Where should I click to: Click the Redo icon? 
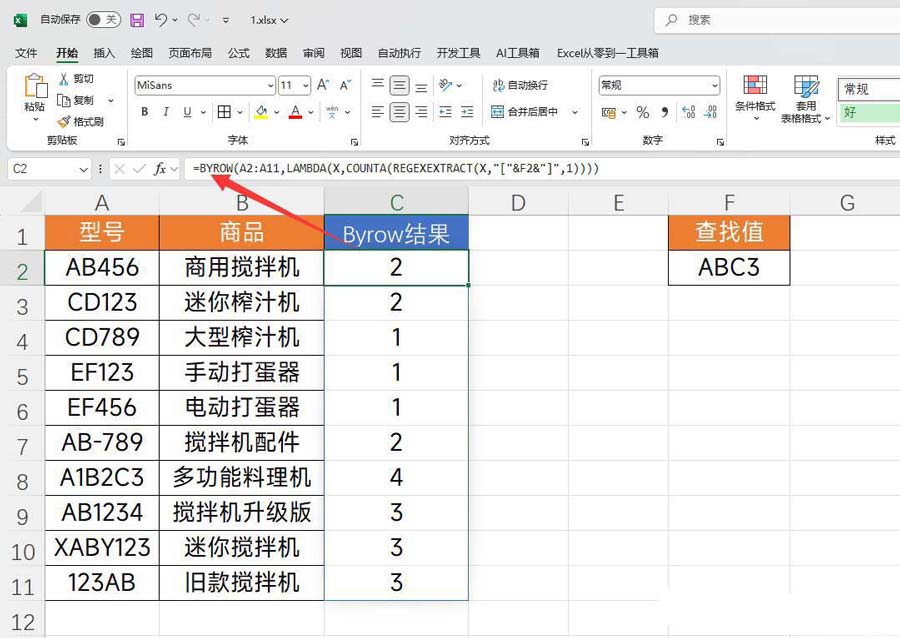coord(193,20)
